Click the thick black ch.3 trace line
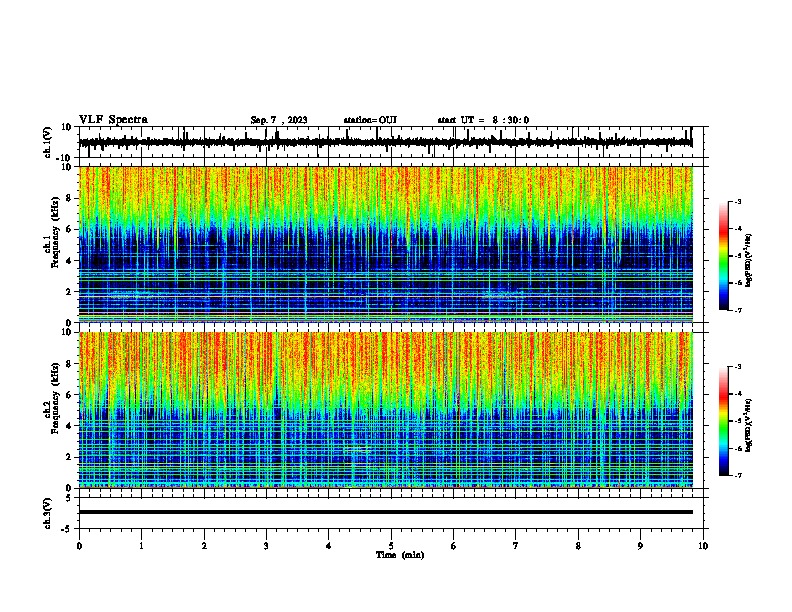The width and height of the screenshot is (792, 612). (386, 512)
